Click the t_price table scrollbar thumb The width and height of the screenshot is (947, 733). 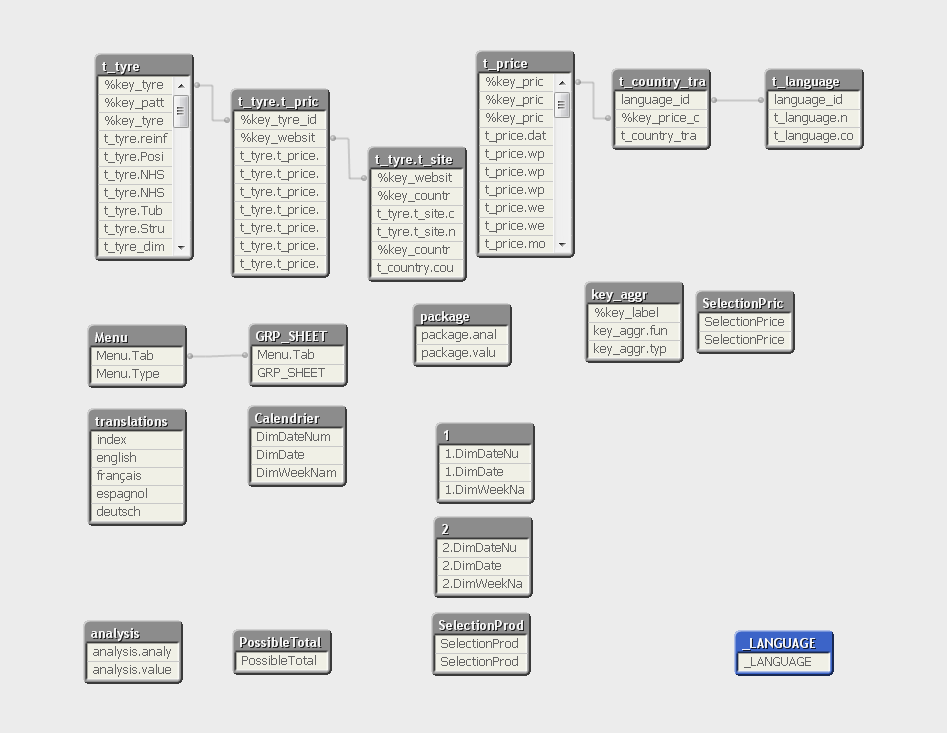click(x=562, y=105)
